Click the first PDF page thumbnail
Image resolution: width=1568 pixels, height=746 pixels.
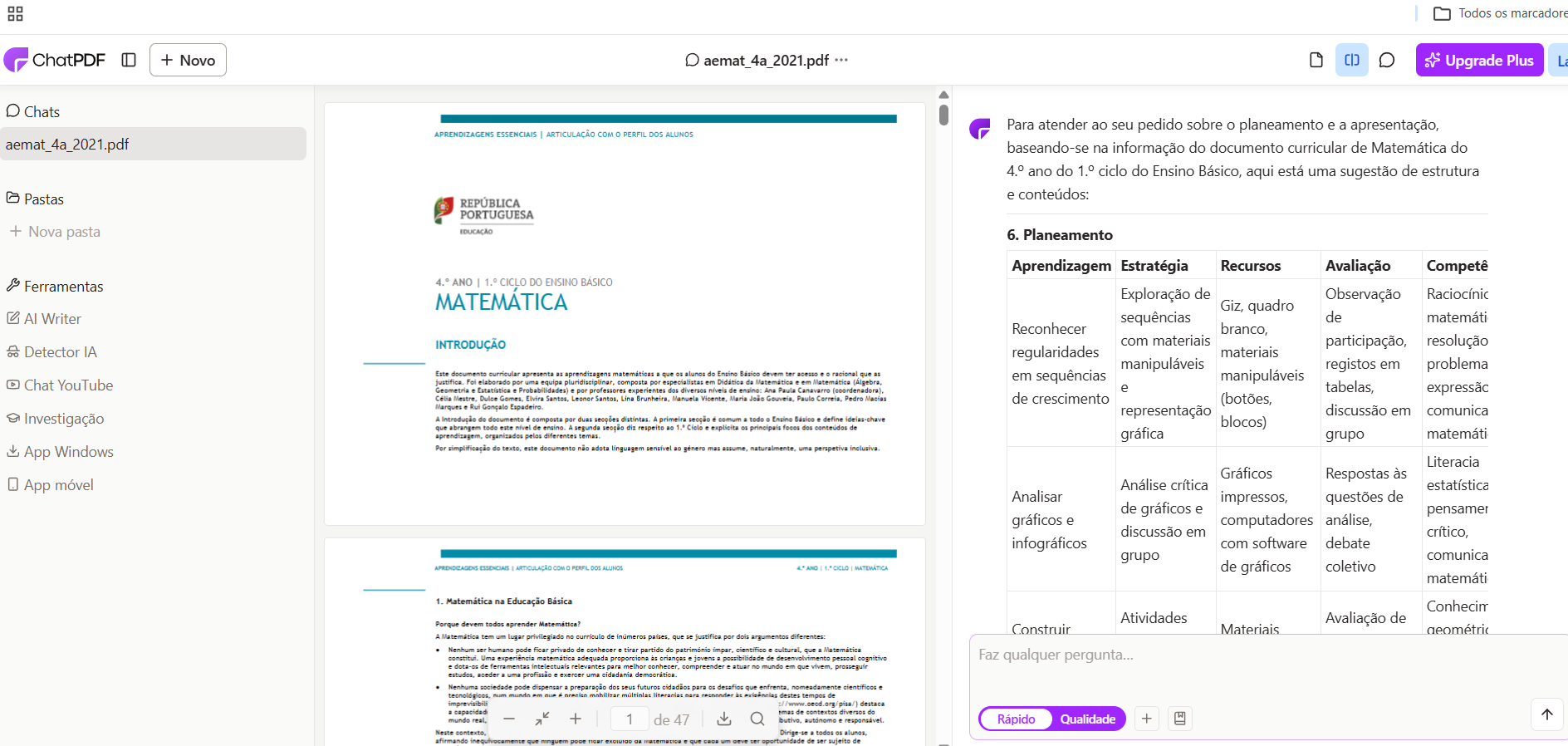(625, 314)
